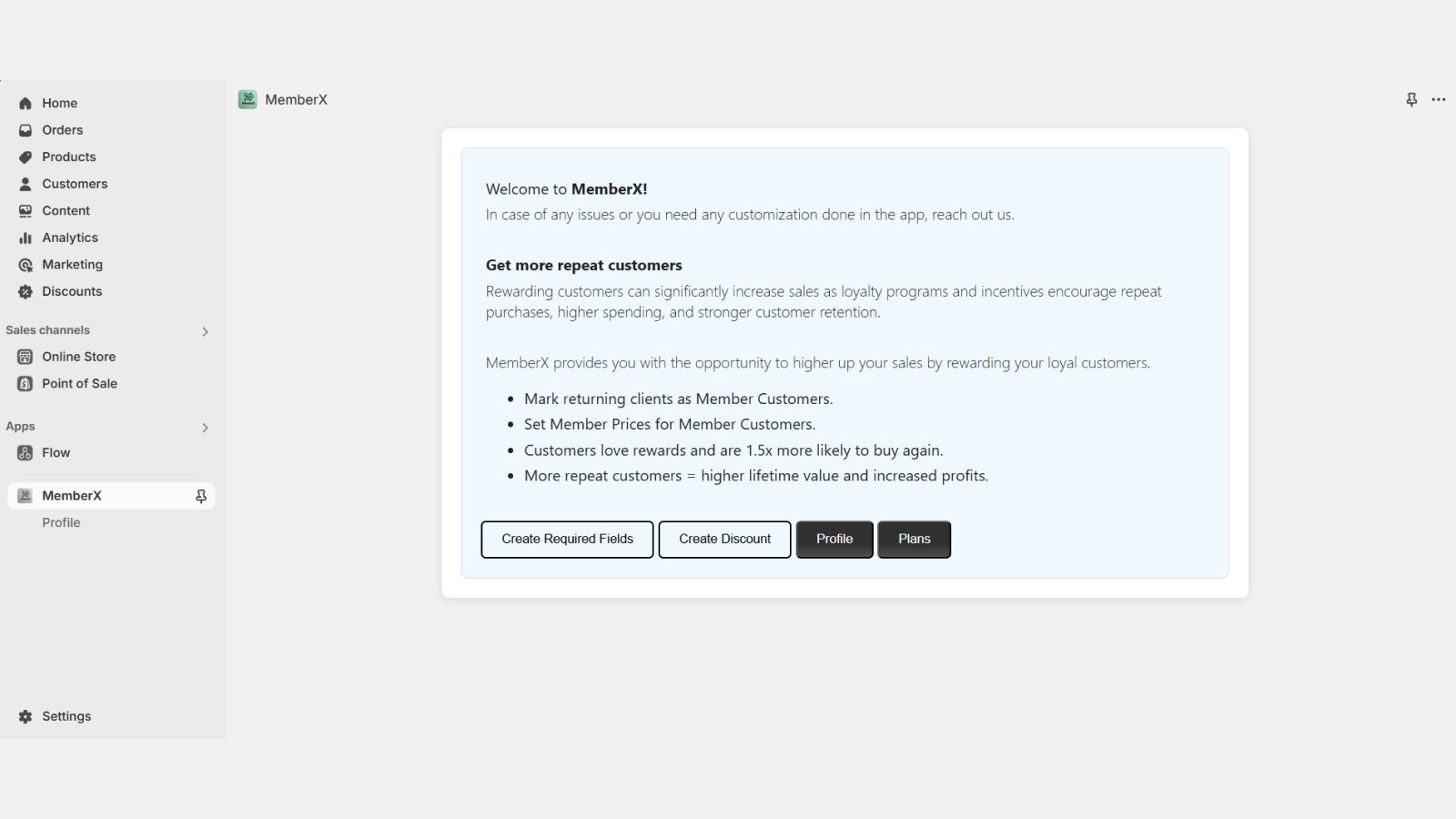
Task: Select the Orders icon
Action: (x=25, y=129)
